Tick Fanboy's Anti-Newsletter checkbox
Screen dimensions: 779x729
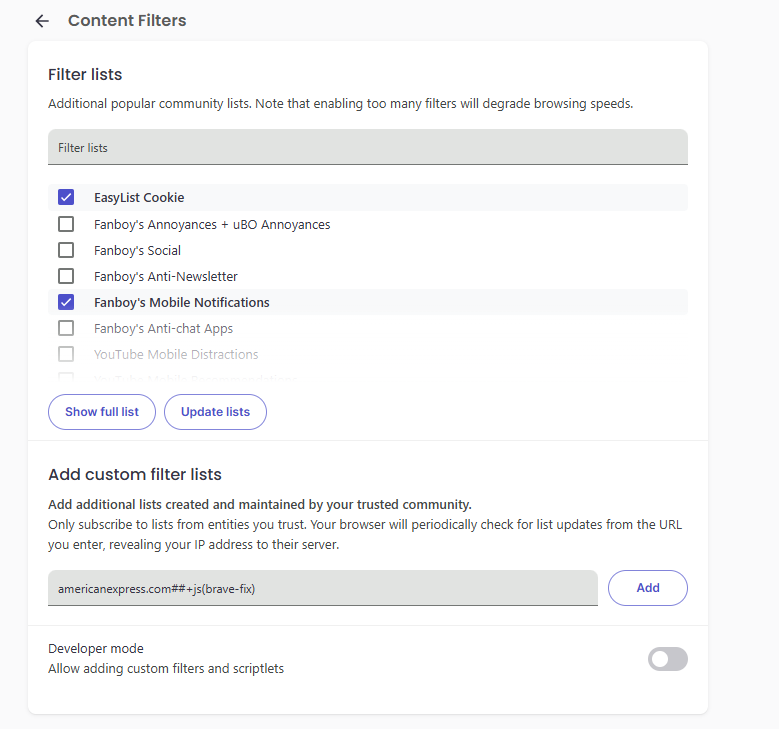click(66, 276)
